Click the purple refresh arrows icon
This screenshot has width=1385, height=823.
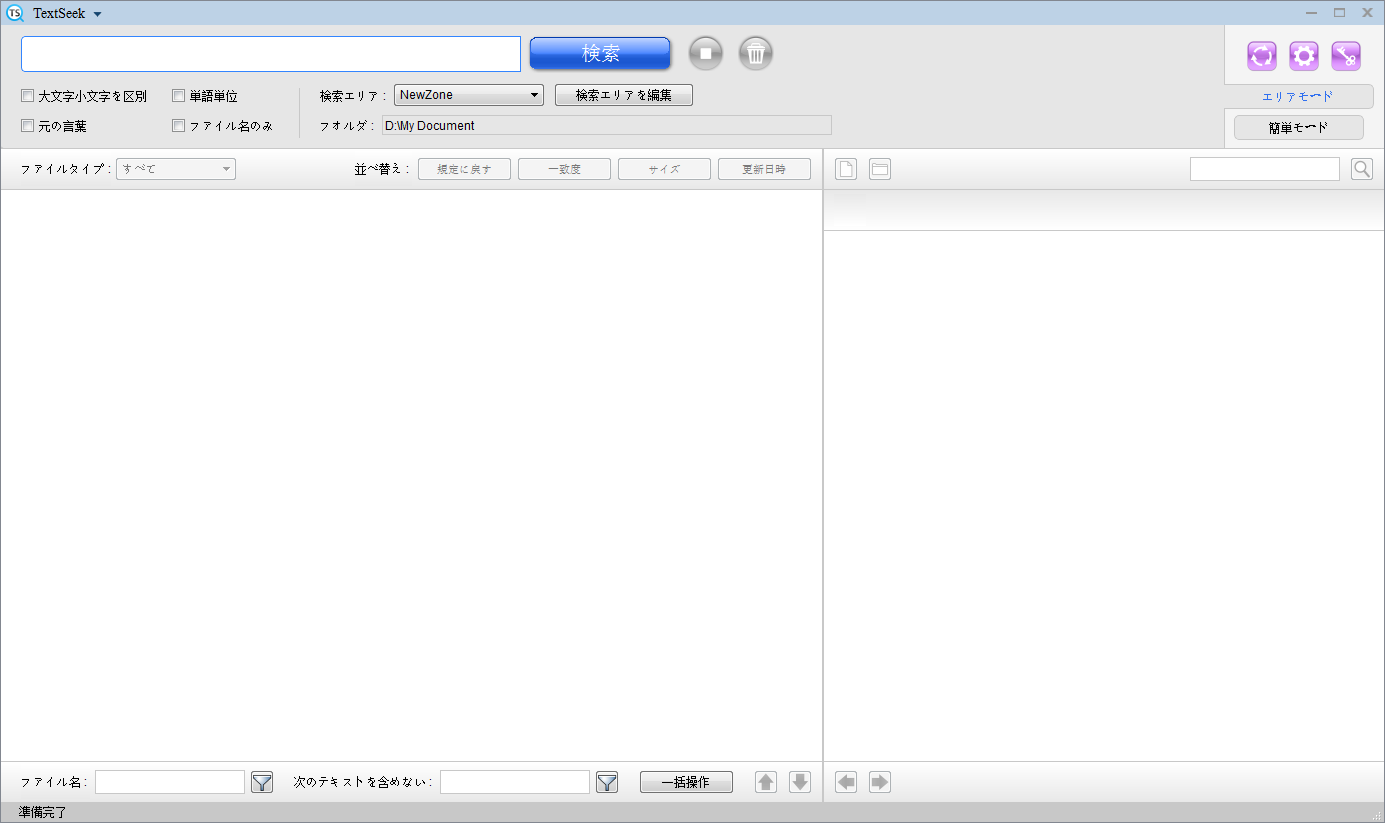[1261, 56]
